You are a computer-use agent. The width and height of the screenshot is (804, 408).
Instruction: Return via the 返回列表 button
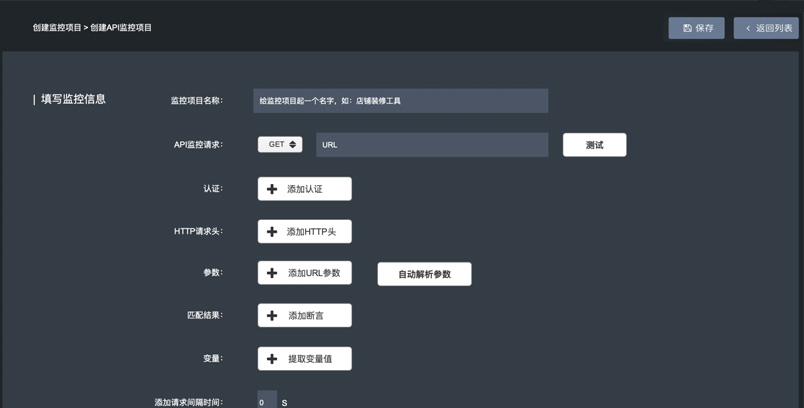pos(766,28)
